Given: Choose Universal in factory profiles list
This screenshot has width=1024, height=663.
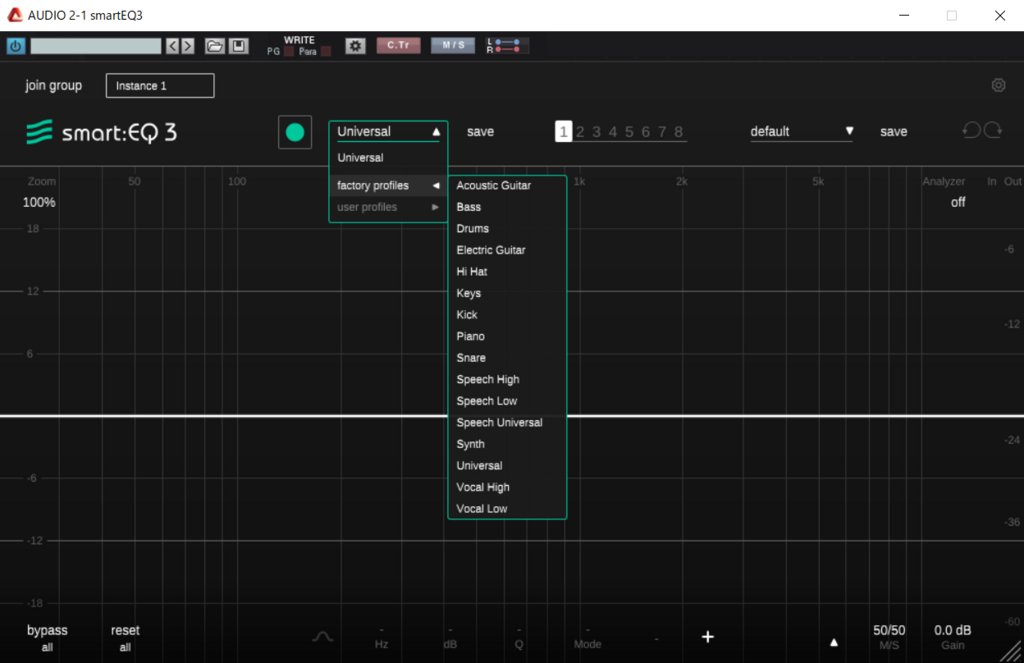Looking at the screenshot, I should [507, 466].
